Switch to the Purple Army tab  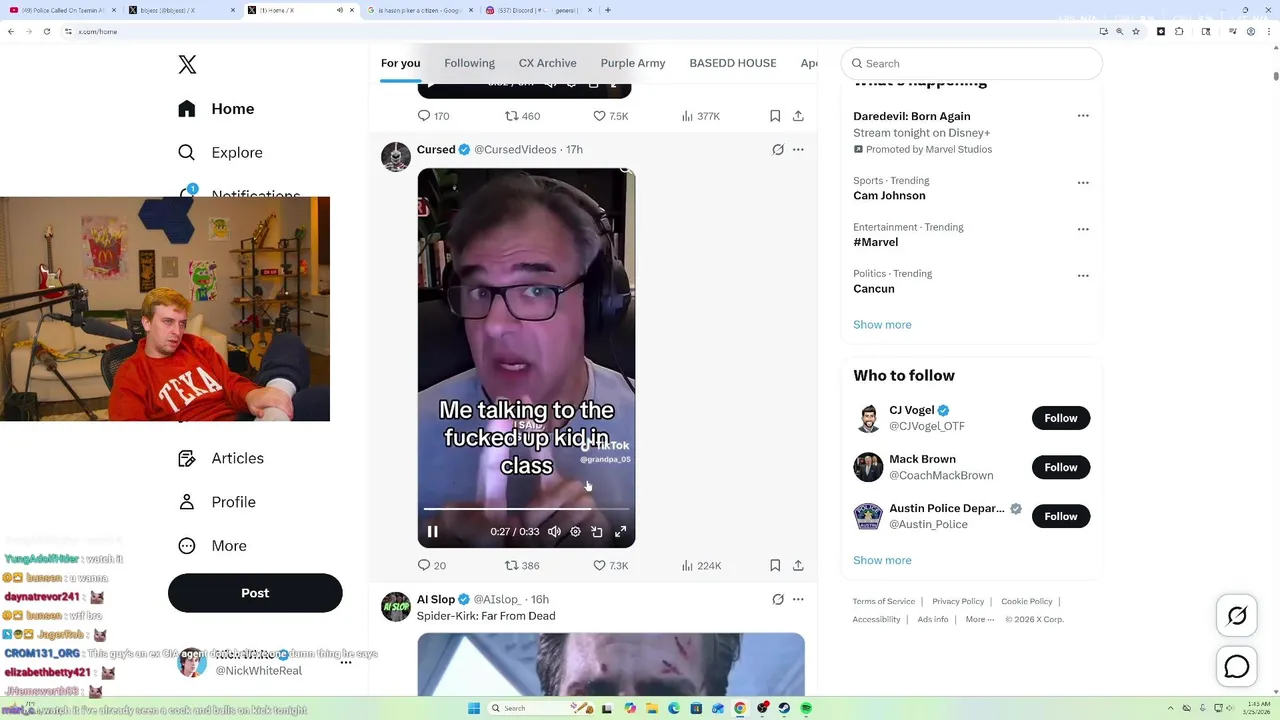point(632,63)
